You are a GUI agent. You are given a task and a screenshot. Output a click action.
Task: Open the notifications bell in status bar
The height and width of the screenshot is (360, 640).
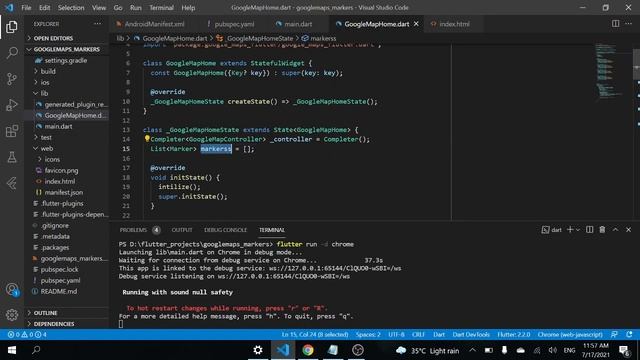pos(629,334)
